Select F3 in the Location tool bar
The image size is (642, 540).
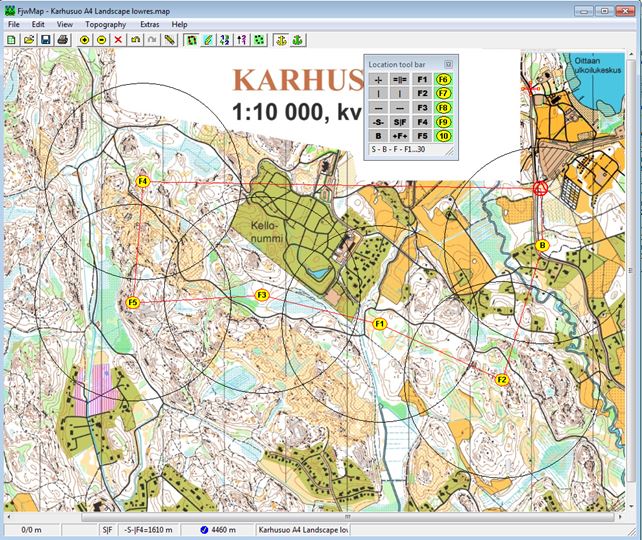tap(422, 108)
